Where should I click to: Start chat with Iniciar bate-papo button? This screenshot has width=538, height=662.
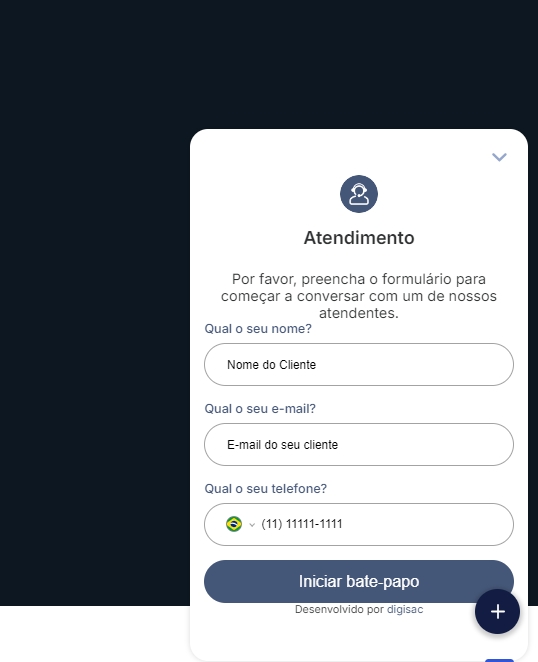coord(359,581)
